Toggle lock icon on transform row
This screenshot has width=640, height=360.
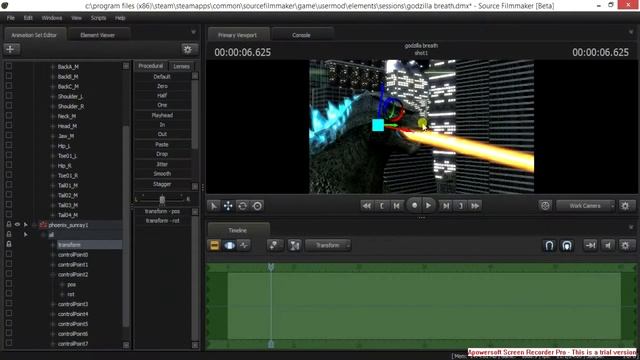pos(9,244)
